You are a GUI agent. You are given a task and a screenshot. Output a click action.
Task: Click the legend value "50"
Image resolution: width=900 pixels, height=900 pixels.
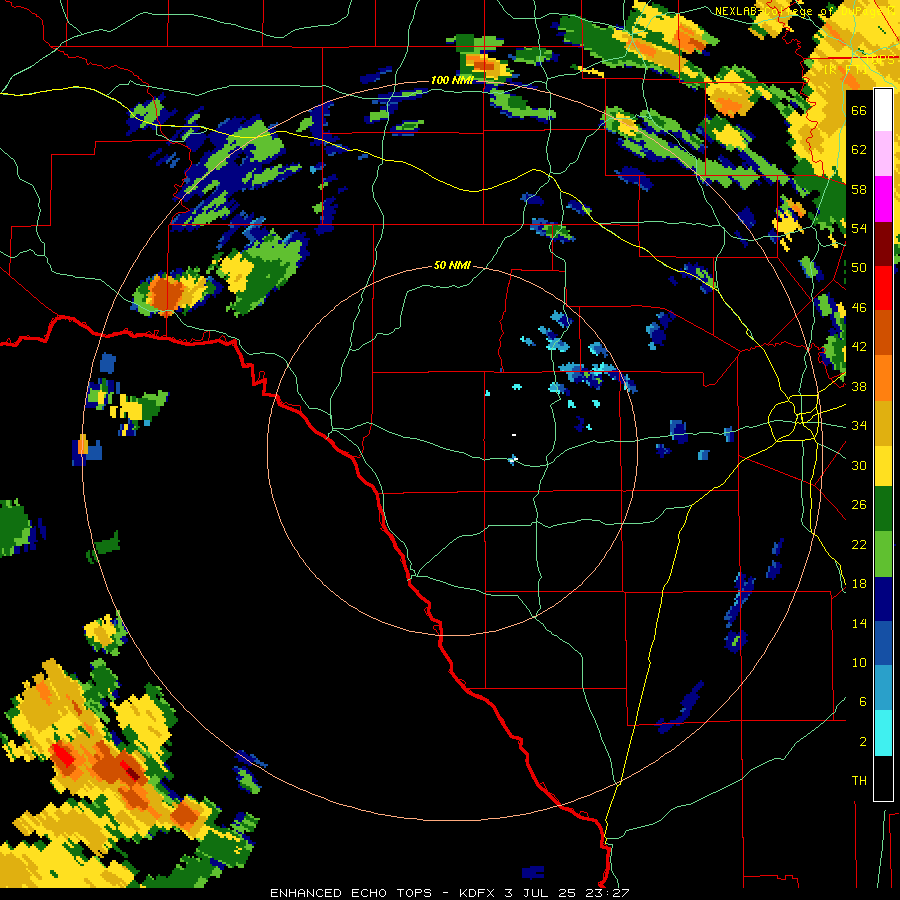pos(859,267)
